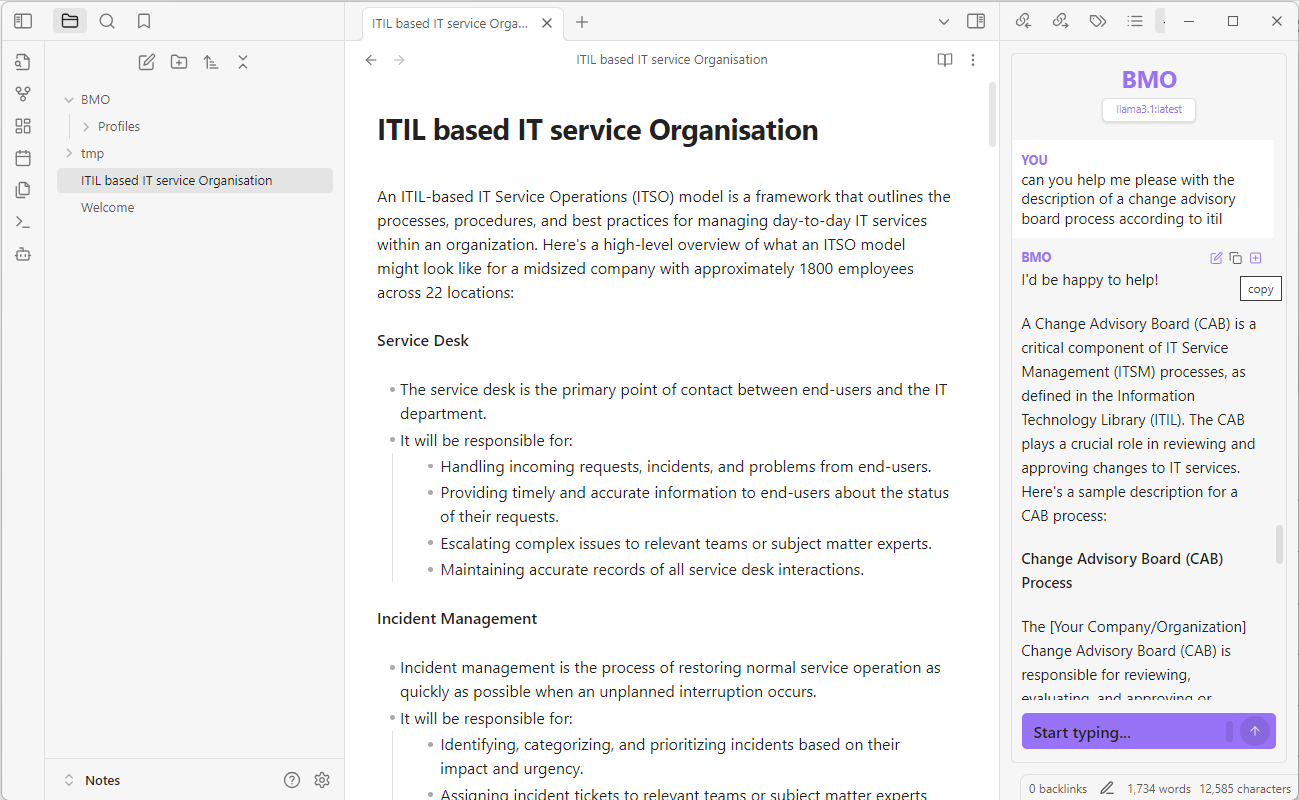
Task: Create a new folder in the file explorer
Action: point(179,62)
